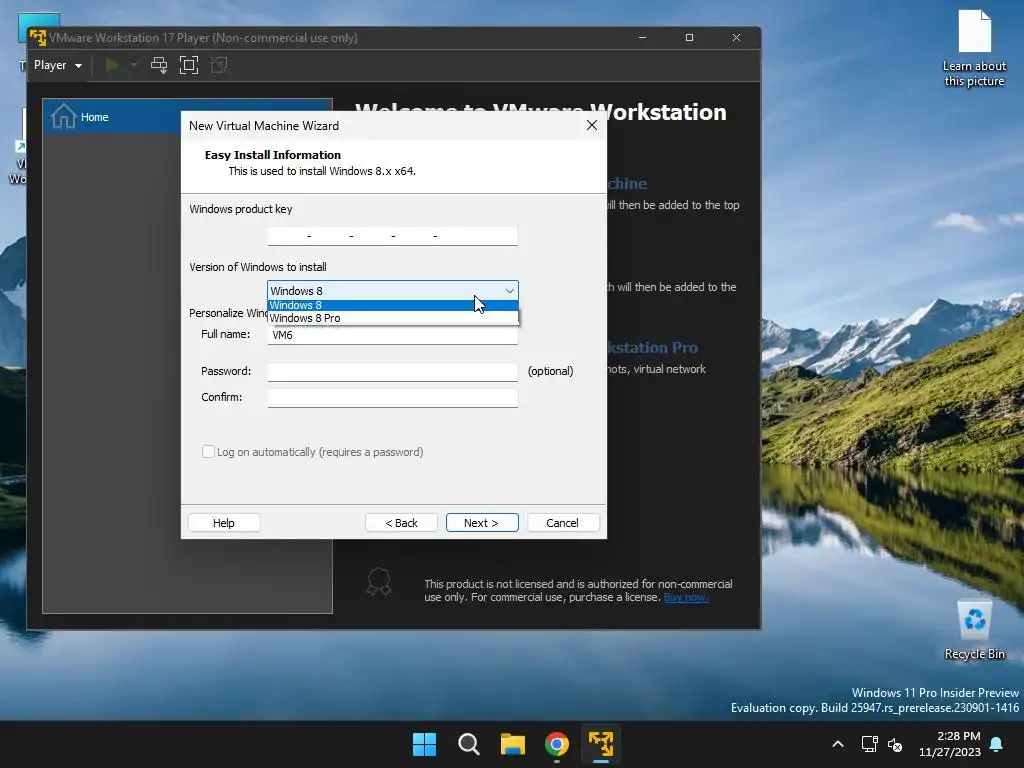
Task: Open network status tray icon
Action: (x=869, y=744)
